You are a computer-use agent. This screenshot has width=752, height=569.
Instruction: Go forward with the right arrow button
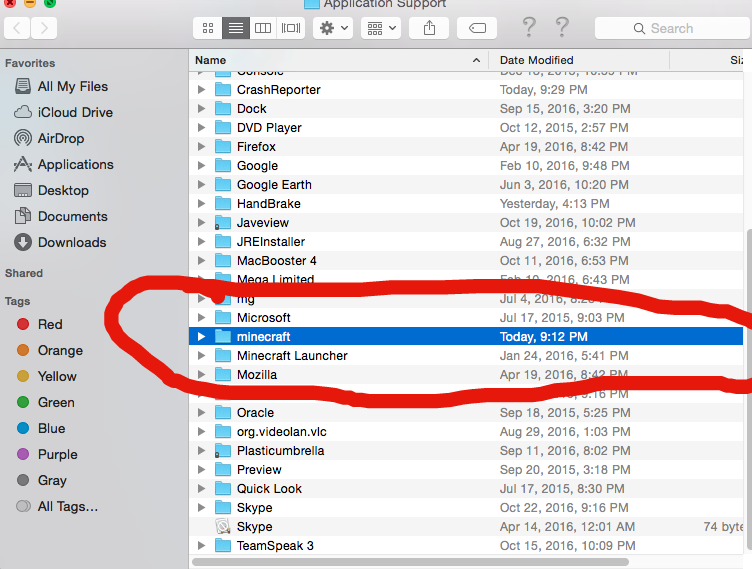point(44,28)
